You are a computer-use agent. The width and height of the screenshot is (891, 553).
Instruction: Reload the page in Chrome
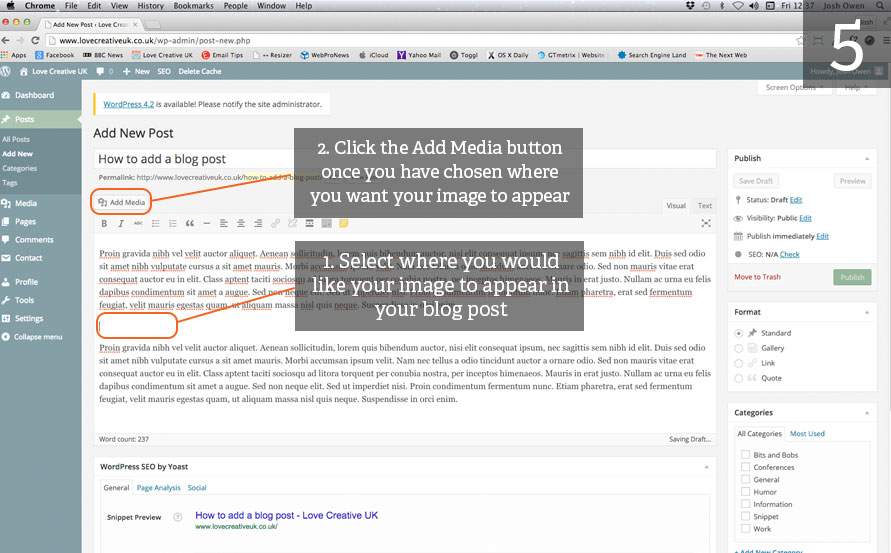(37, 40)
